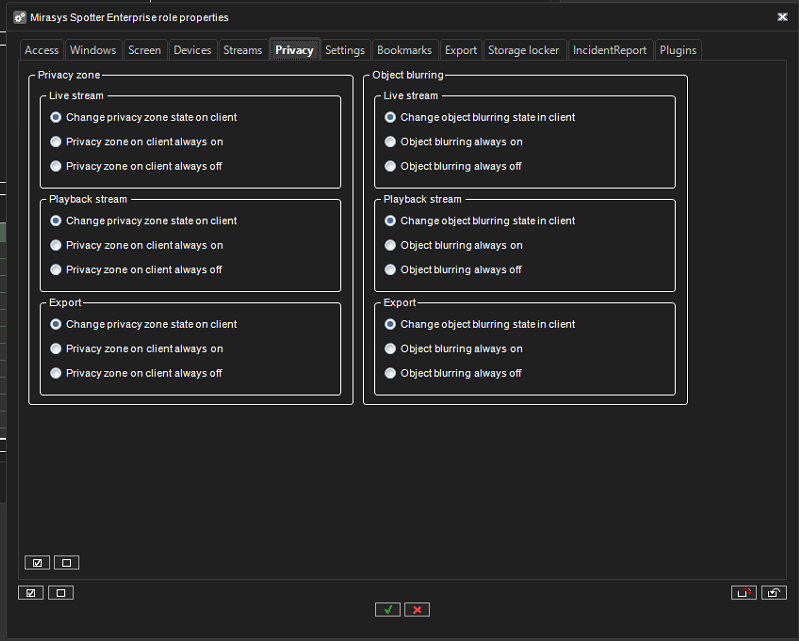
Task: Select live stream 'Object blurring always off'
Action: click(391, 166)
